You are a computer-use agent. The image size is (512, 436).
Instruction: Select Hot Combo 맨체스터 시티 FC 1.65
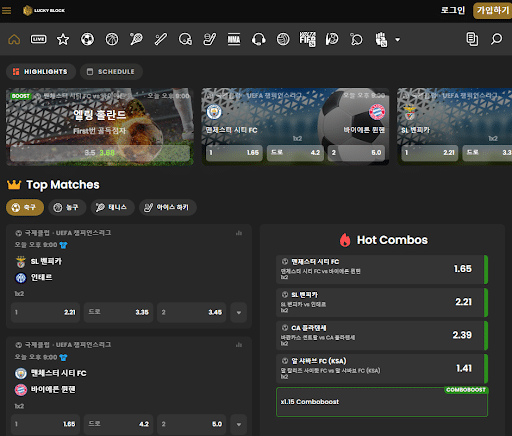[x=382, y=269]
